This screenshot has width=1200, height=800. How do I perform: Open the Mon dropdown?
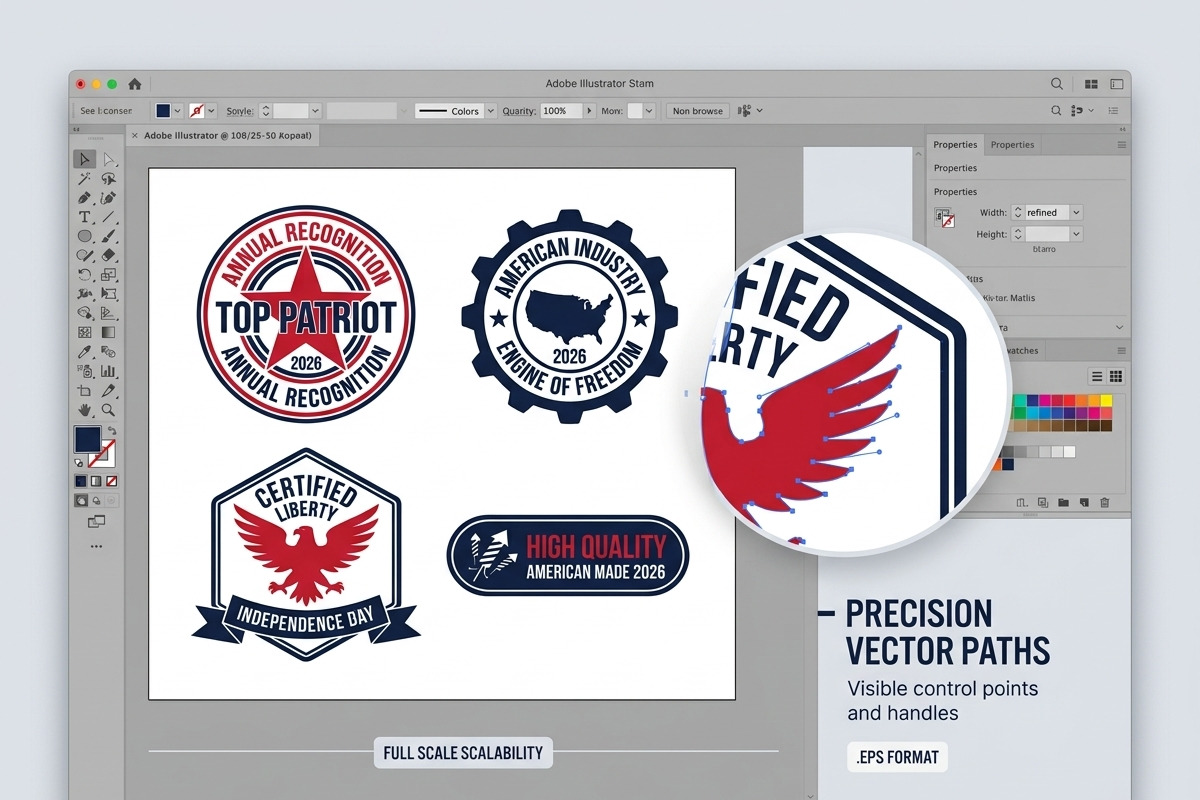pyautogui.click(x=649, y=111)
